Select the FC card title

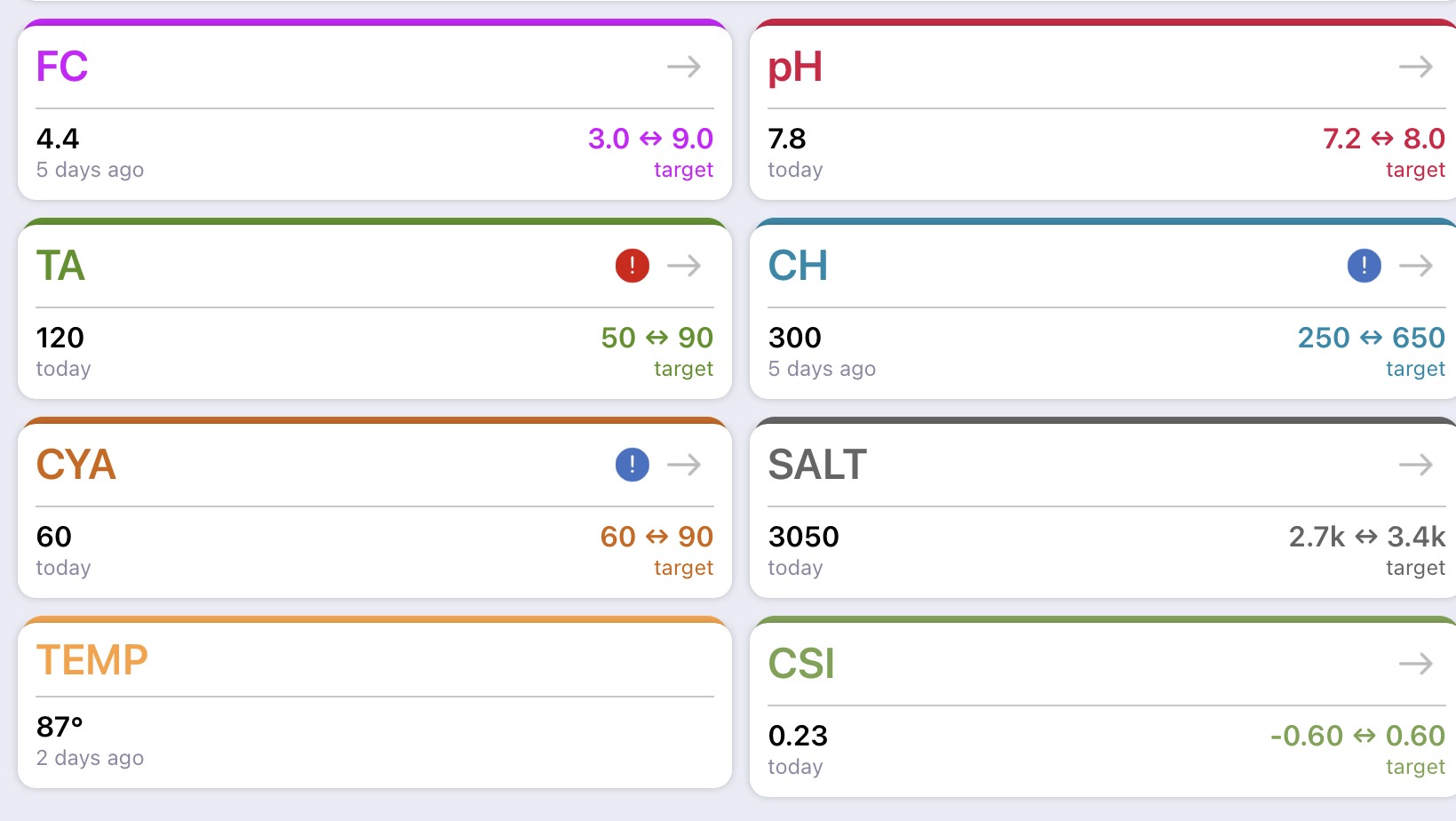pyautogui.click(x=62, y=67)
